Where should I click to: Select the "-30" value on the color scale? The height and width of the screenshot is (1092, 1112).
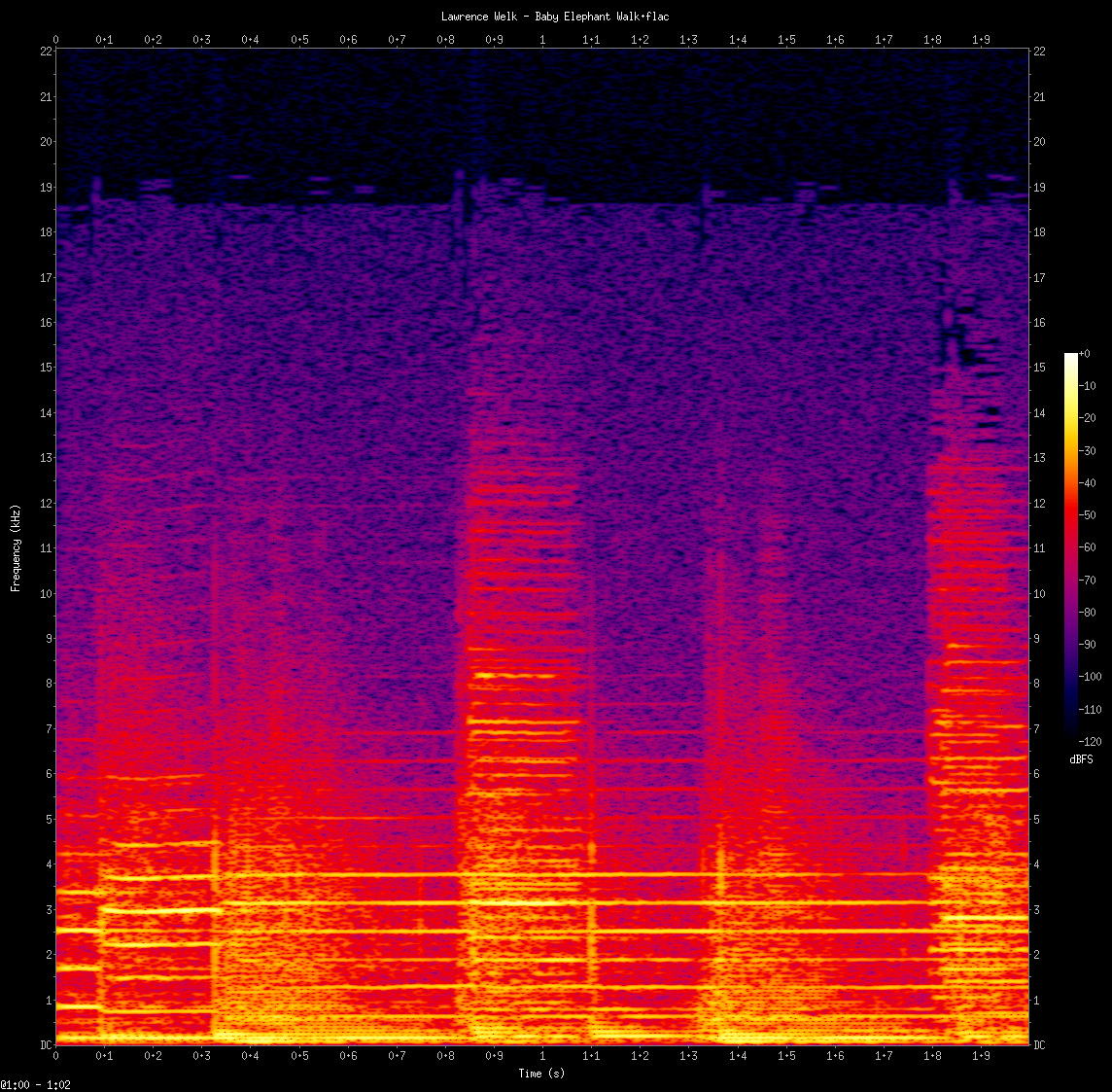pyautogui.click(x=1087, y=450)
